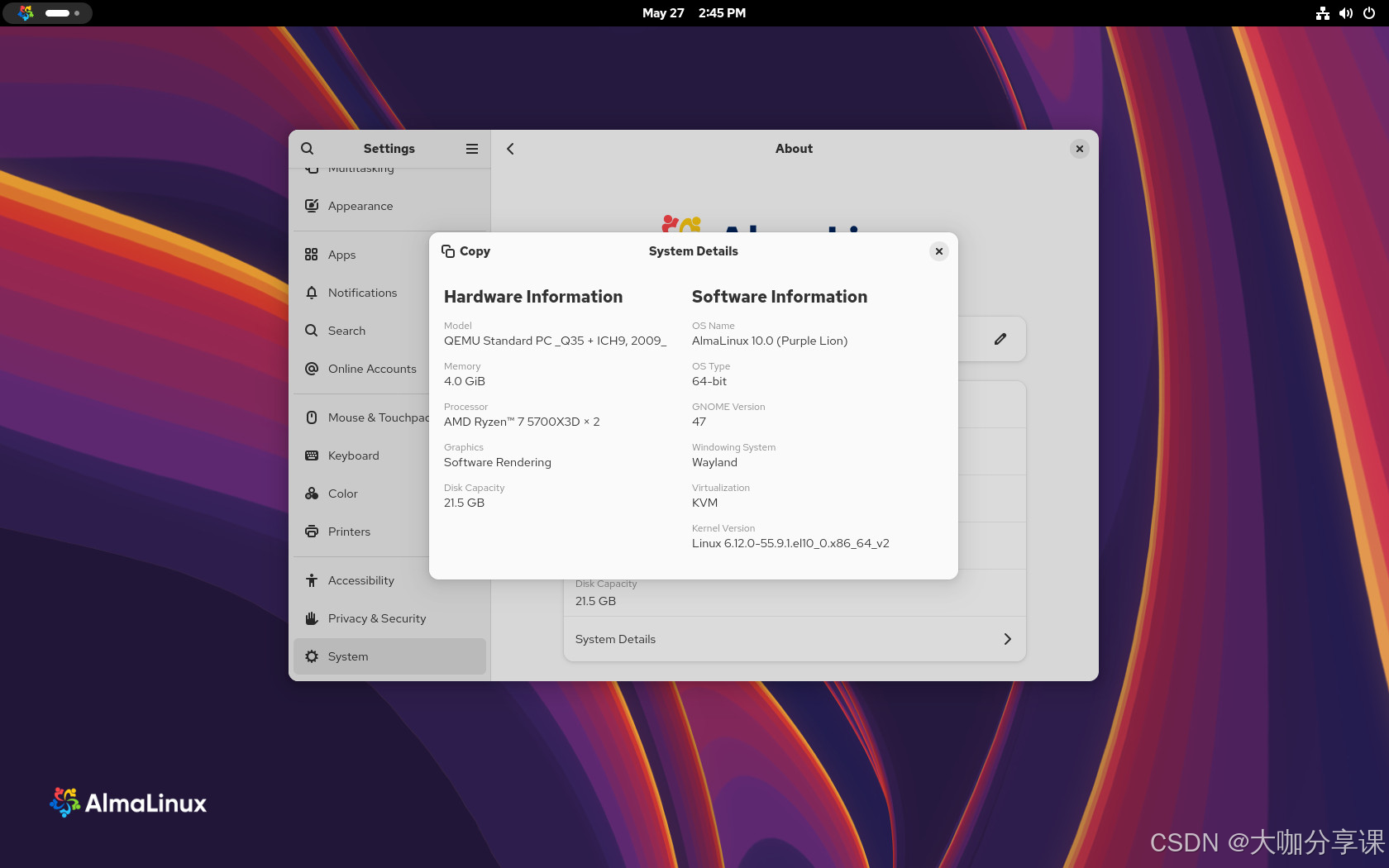Image resolution: width=1389 pixels, height=868 pixels.
Task: Click the Printers icon in sidebar
Action: (312, 532)
